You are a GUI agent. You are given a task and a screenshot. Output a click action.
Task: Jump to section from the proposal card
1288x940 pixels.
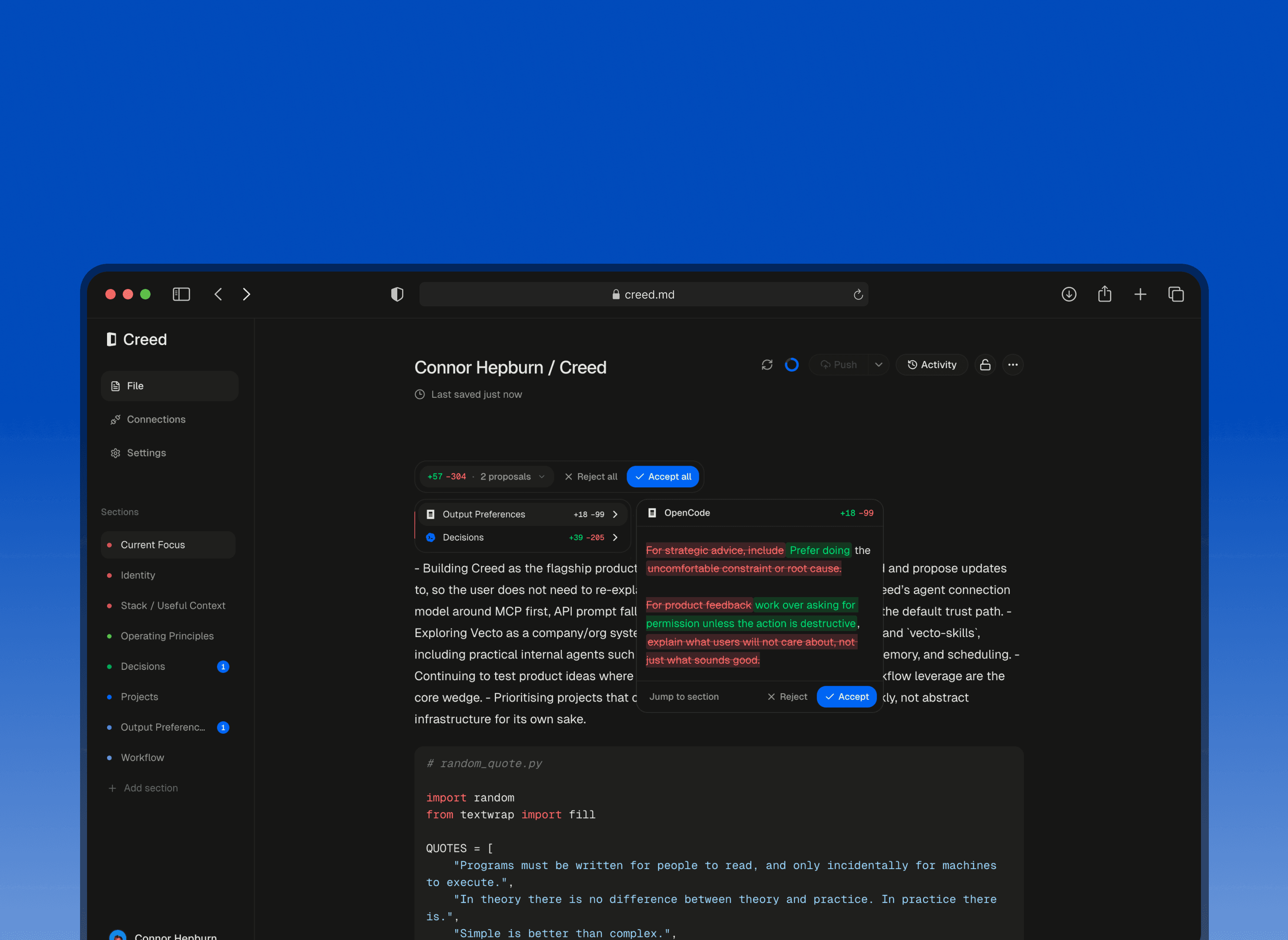[684, 697]
